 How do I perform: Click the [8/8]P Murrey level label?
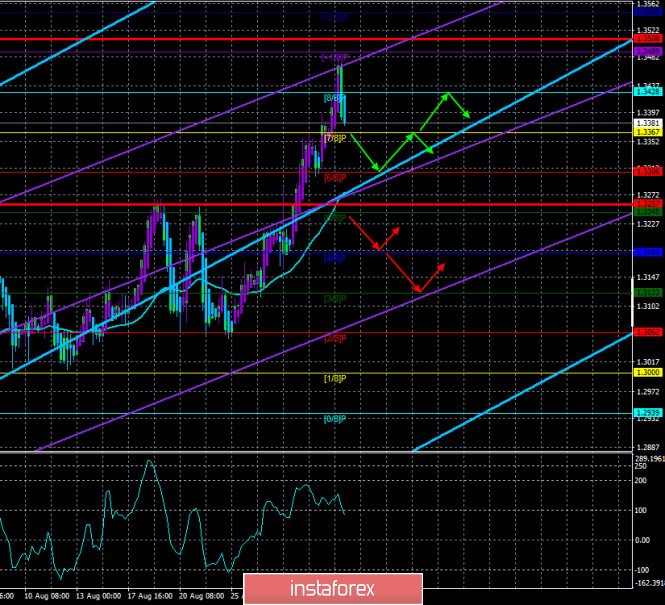[x=335, y=98]
